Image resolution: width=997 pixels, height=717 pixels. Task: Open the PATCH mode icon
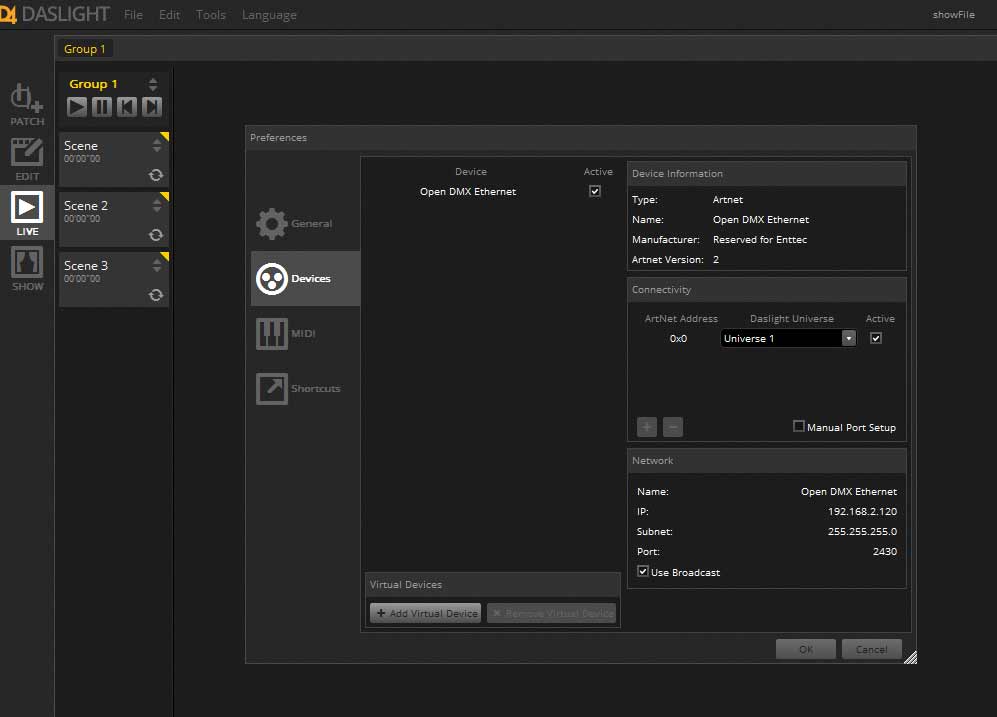tap(27, 99)
